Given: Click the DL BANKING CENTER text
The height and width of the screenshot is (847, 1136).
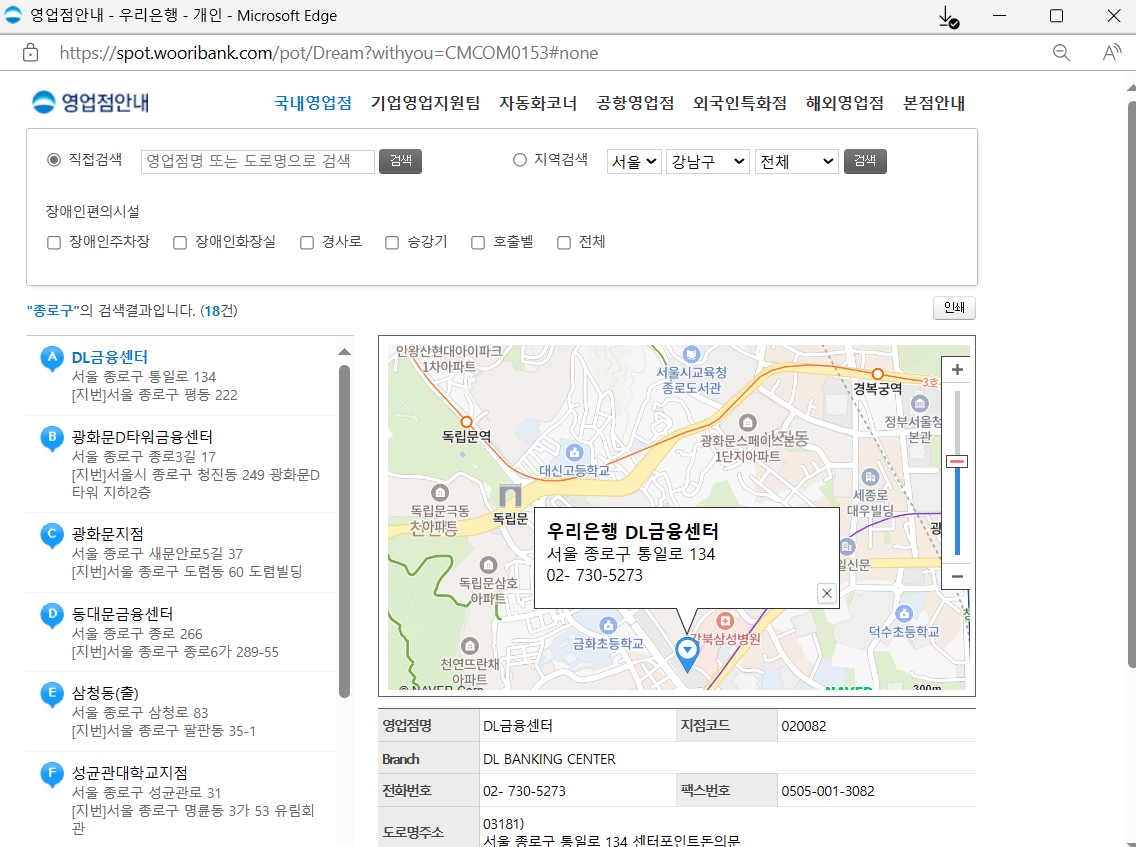Looking at the screenshot, I should tap(549, 759).
